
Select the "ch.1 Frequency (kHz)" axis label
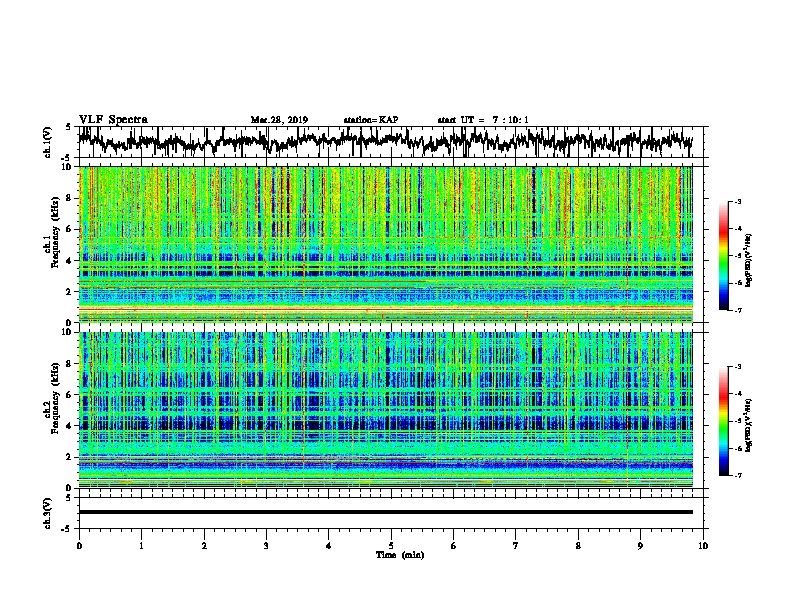(x=52, y=233)
